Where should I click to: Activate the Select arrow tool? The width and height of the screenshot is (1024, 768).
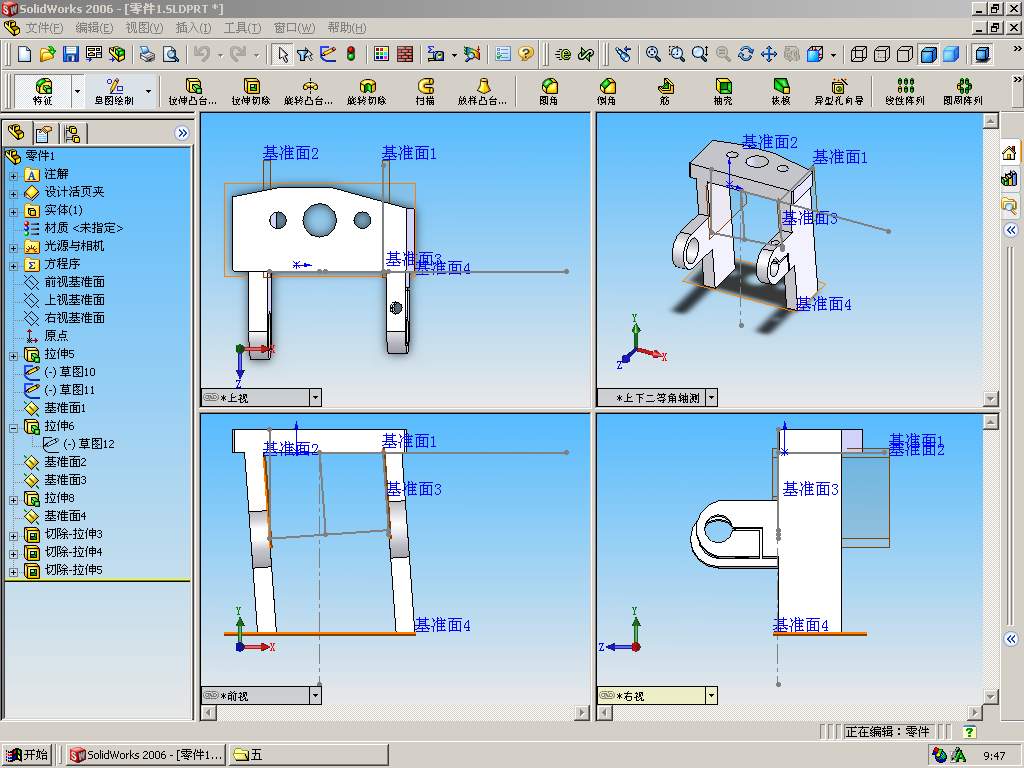(283, 54)
